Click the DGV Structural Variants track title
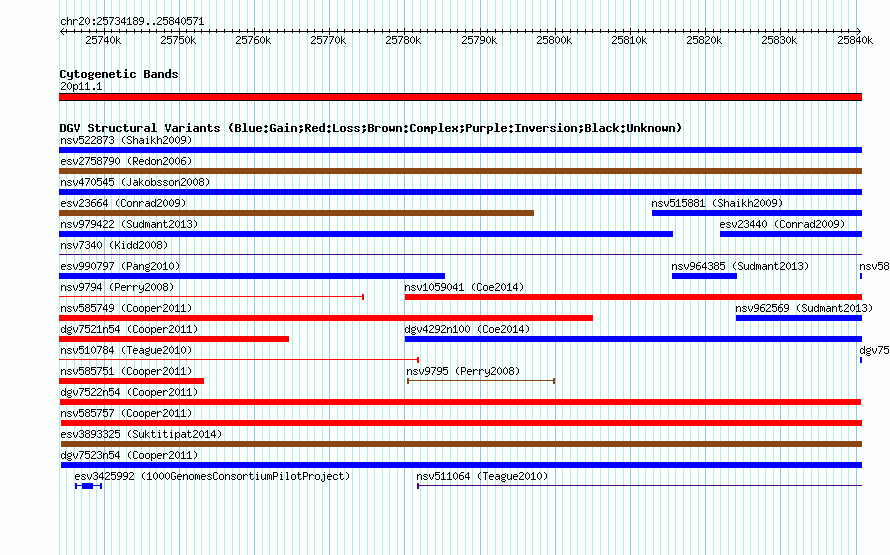The image size is (890, 555). click(371, 128)
